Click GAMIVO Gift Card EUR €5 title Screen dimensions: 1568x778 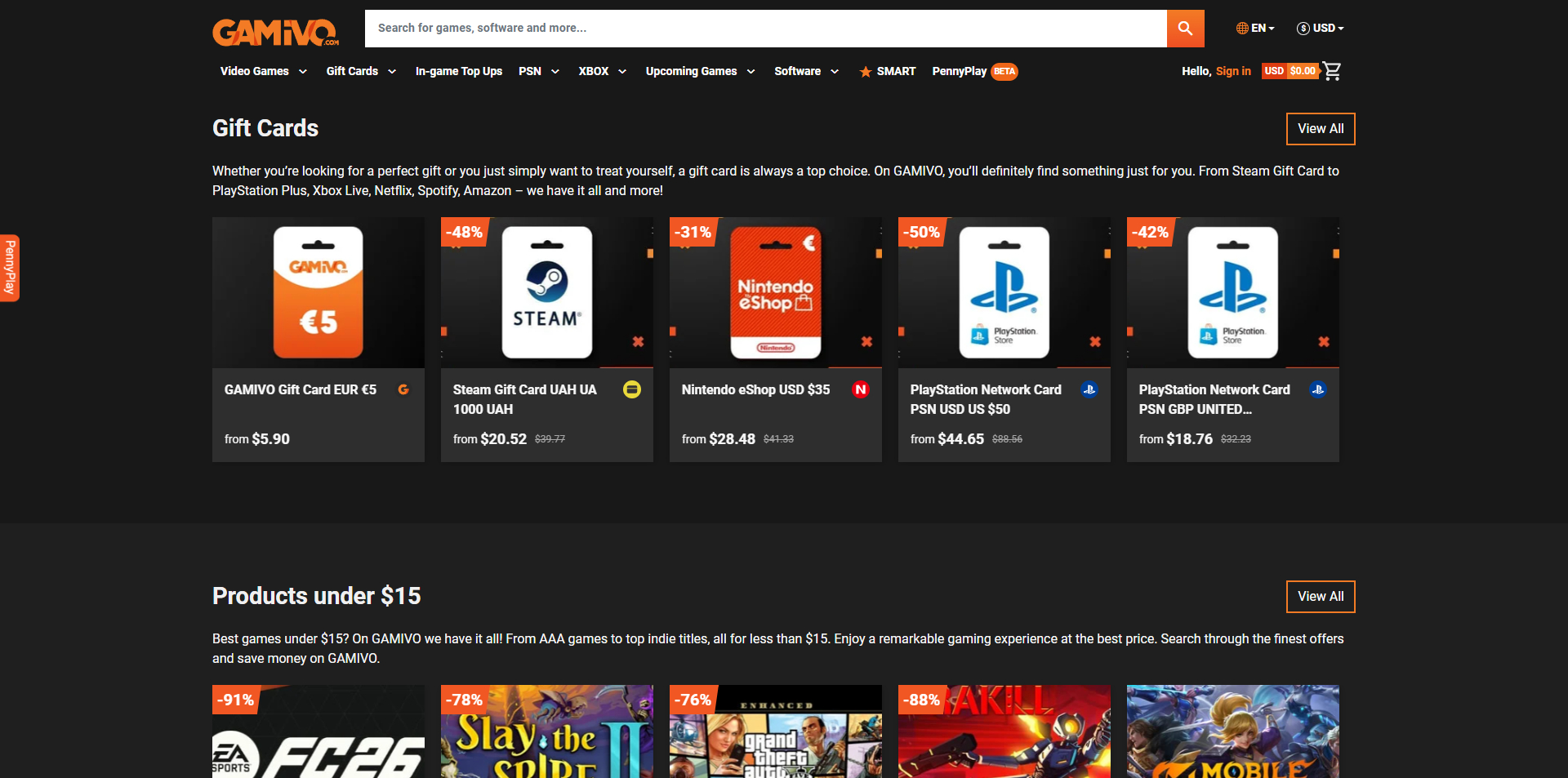[301, 390]
